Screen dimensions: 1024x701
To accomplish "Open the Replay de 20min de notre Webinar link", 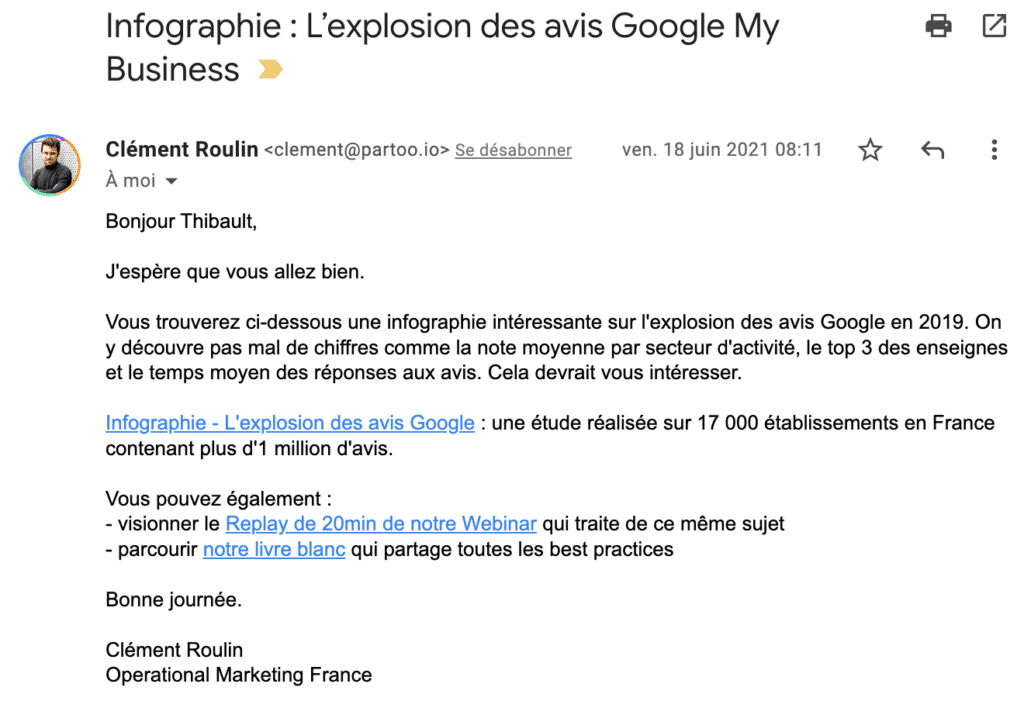I will pyautogui.click(x=381, y=523).
